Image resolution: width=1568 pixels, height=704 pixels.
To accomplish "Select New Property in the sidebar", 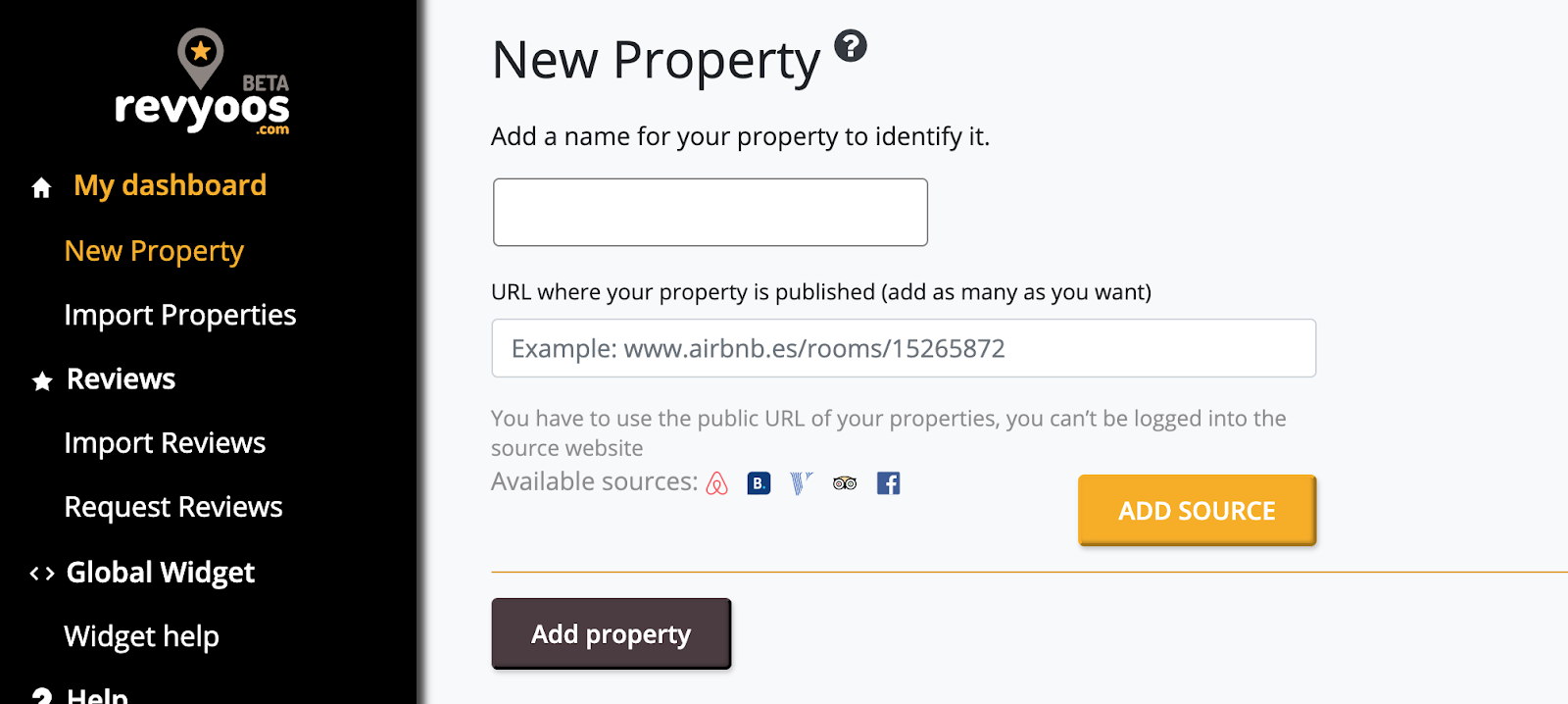I will (x=154, y=251).
